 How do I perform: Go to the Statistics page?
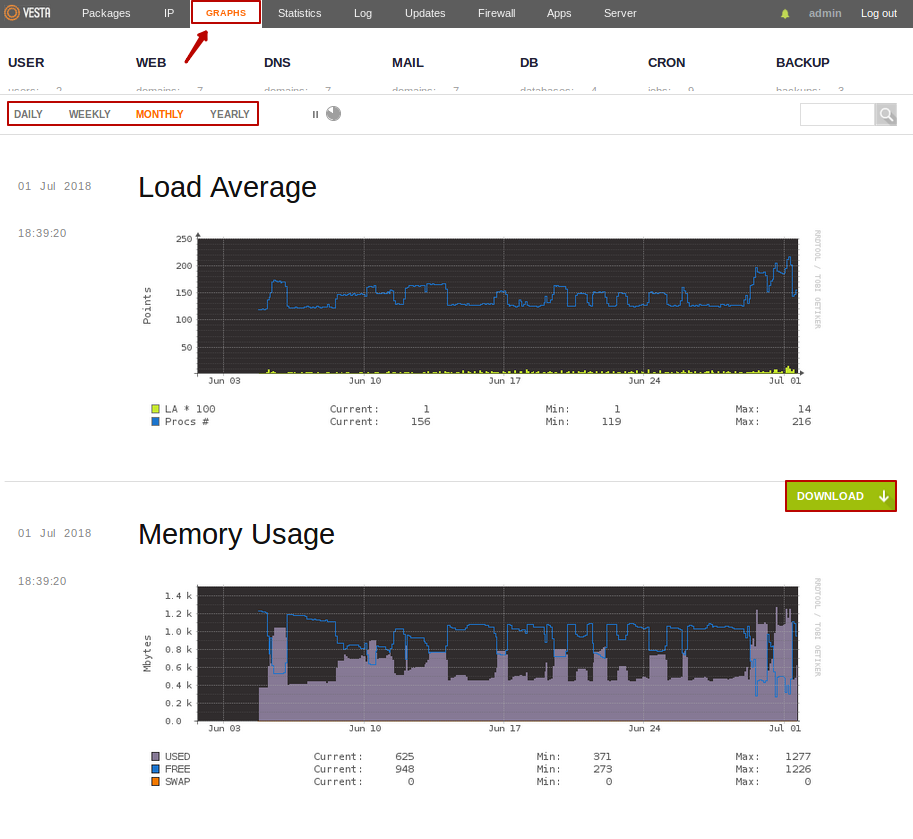(x=300, y=13)
